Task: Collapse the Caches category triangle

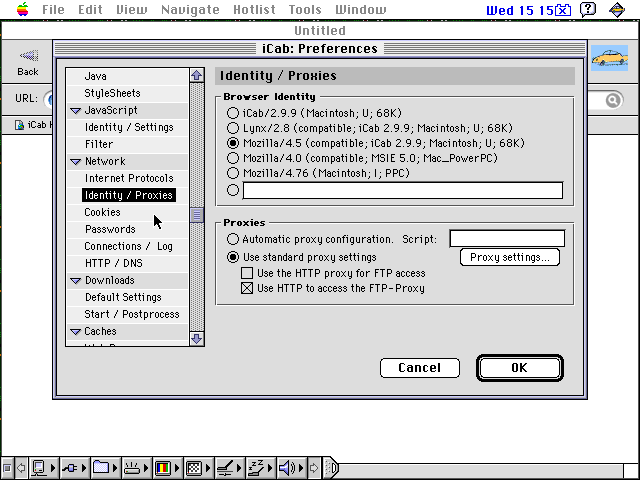Action: pos(76,332)
